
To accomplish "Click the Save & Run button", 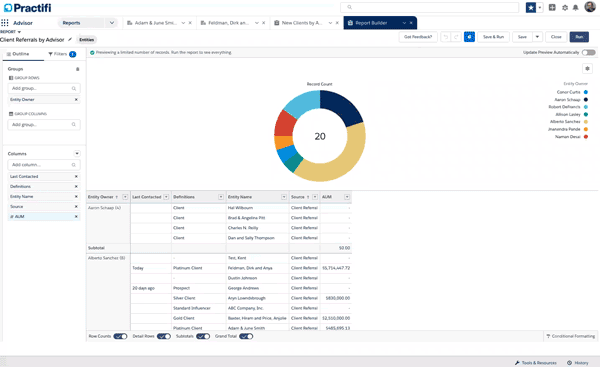I will pyautogui.click(x=493, y=37).
